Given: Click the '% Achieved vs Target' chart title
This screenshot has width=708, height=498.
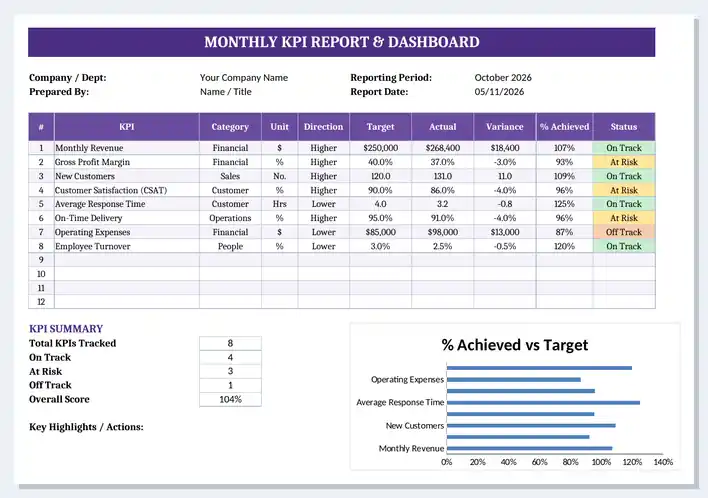Looking at the screenshot, I should click(x=515, y=345).
